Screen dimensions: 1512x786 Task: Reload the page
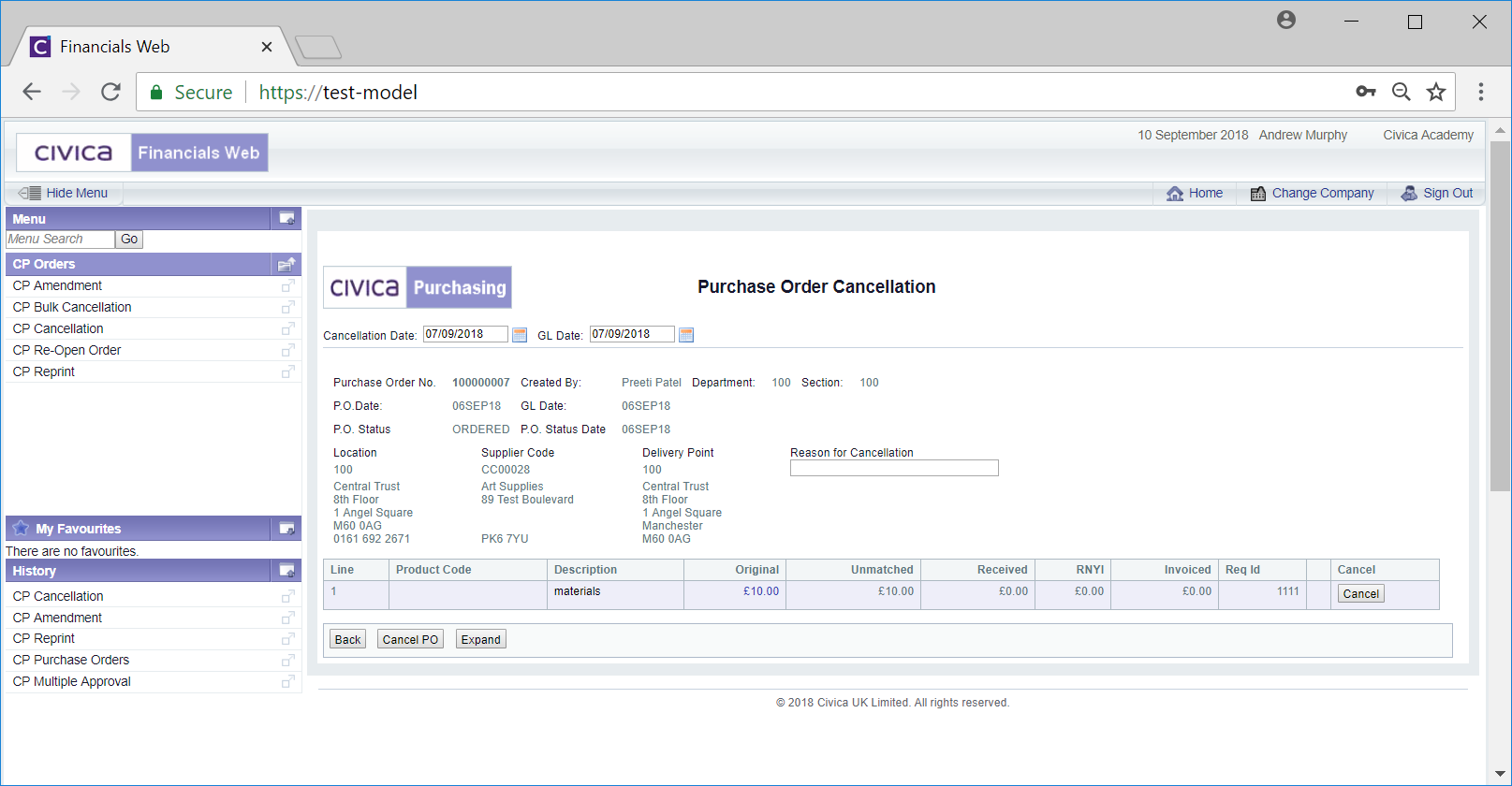click(x=110, y=92)
